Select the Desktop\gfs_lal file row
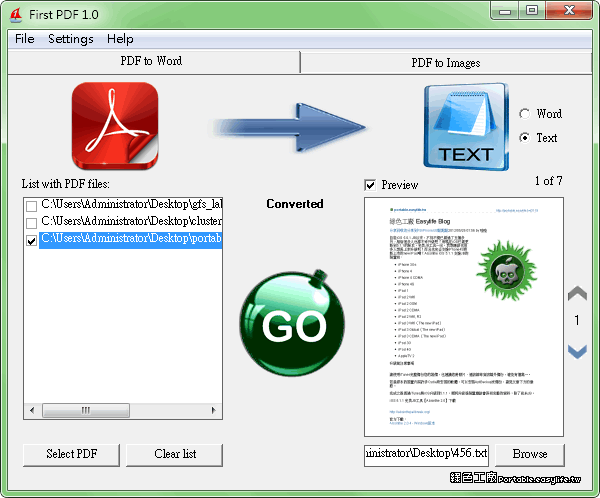The width and height of the screenshot is (600, 498). click(x=131, y=205)
